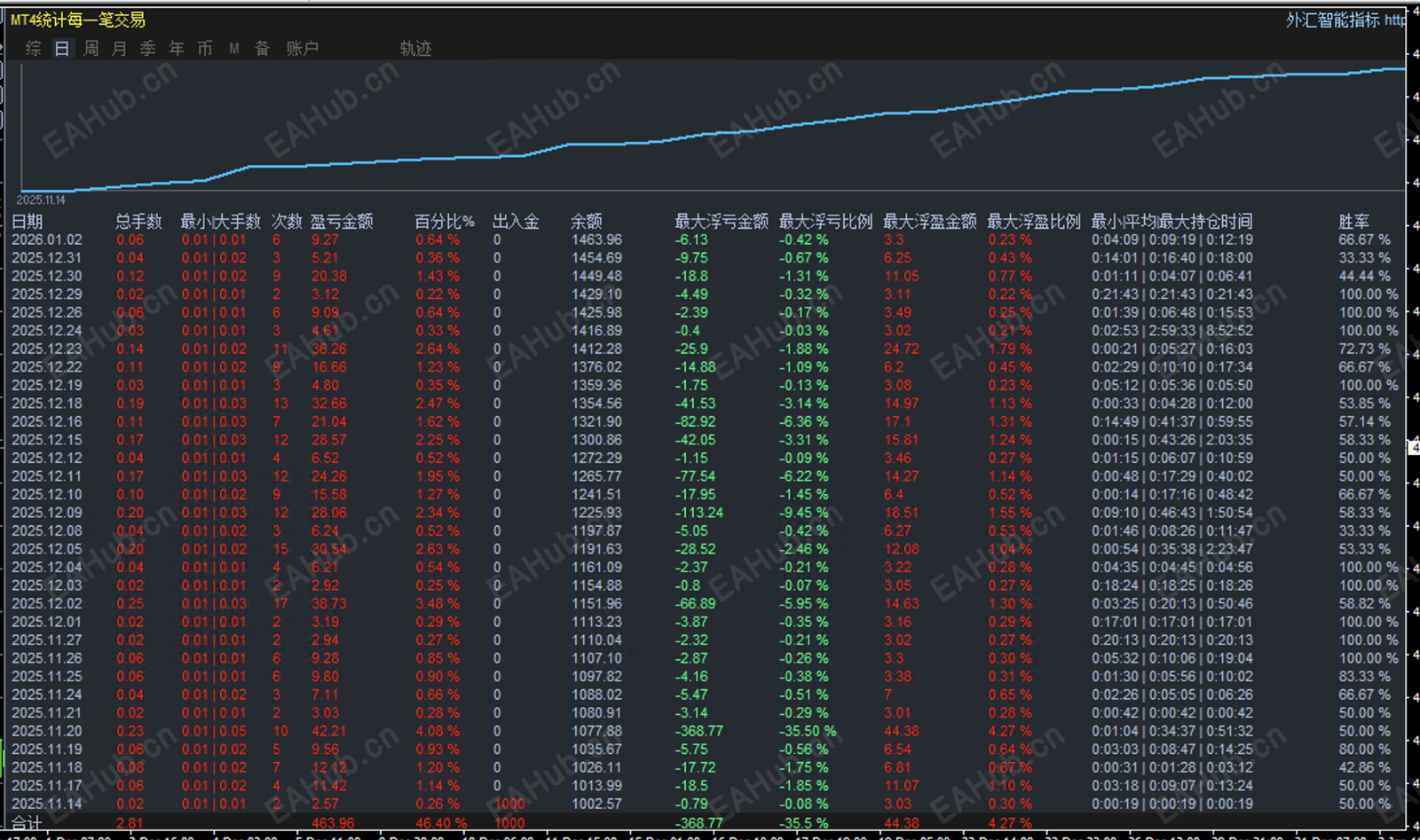
Task: Click the 最大浮盈比例 column header
Action: click(x=1034, y=221)
